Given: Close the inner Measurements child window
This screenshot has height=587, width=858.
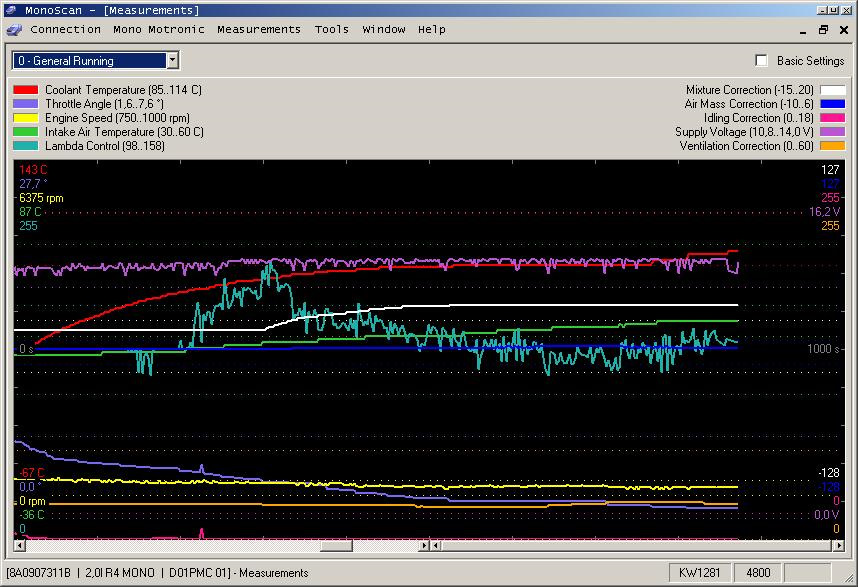Looking at the screenshot, I should 844,30.
